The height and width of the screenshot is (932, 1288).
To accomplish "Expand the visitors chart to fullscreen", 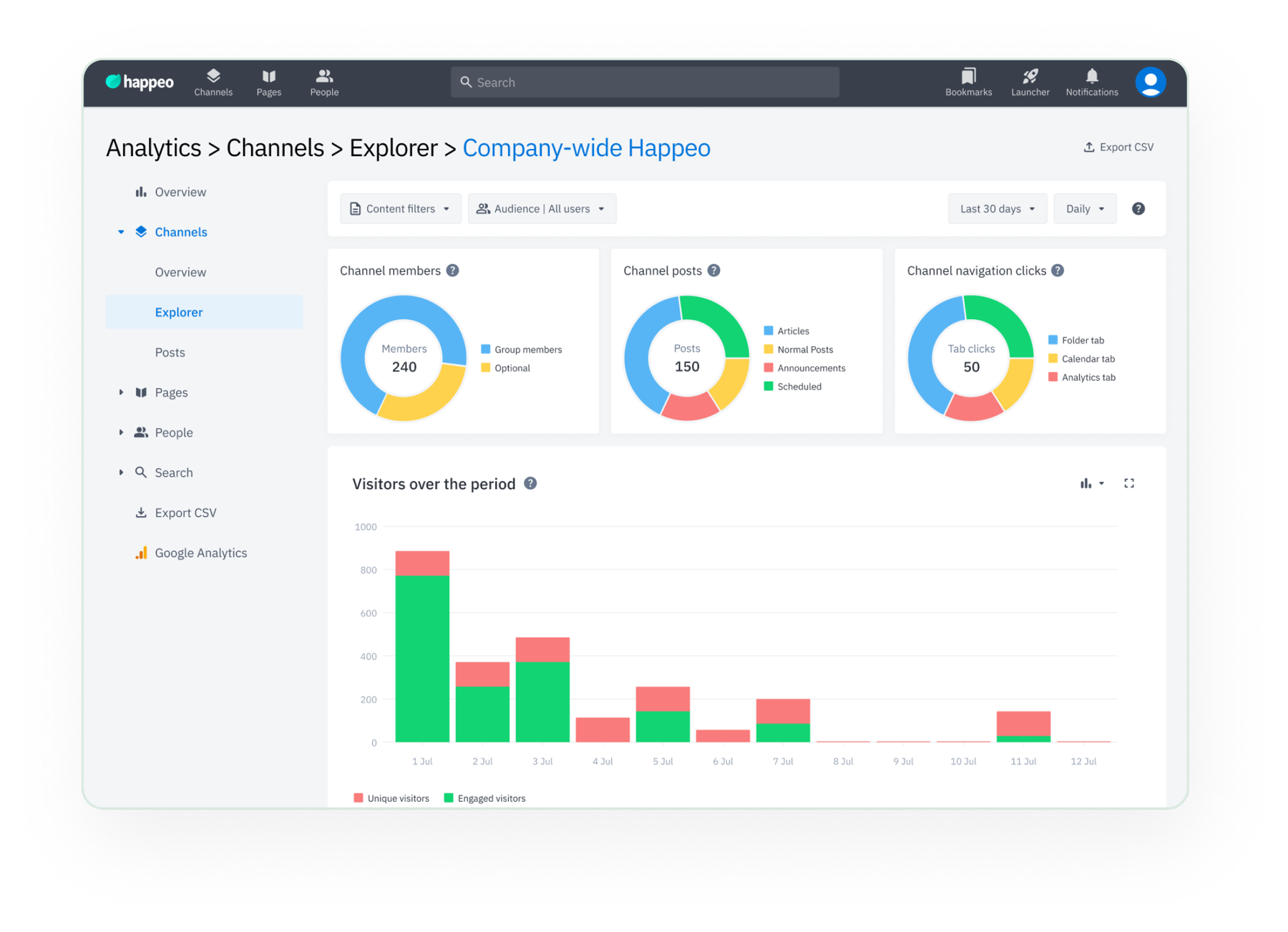I will [x=1129, y=483].
